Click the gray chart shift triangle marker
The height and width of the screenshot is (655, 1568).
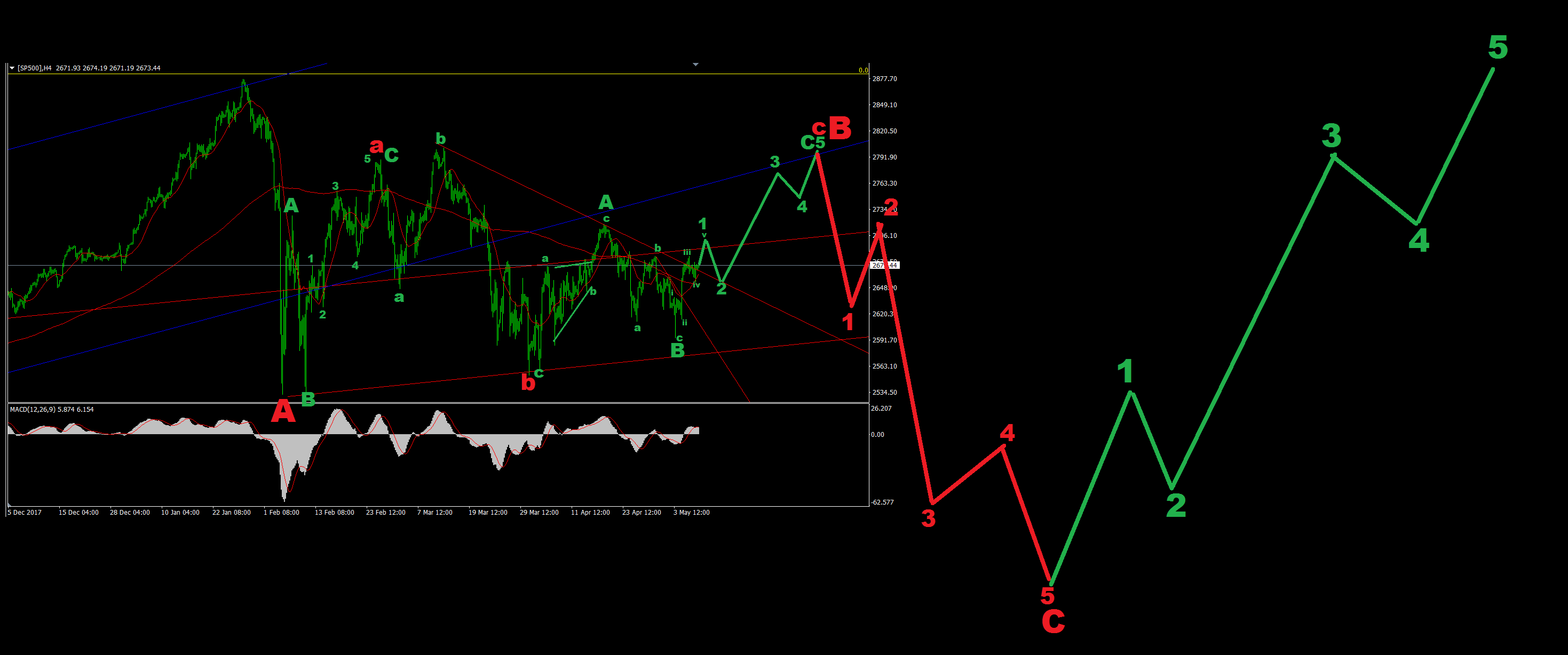point(695,64)
